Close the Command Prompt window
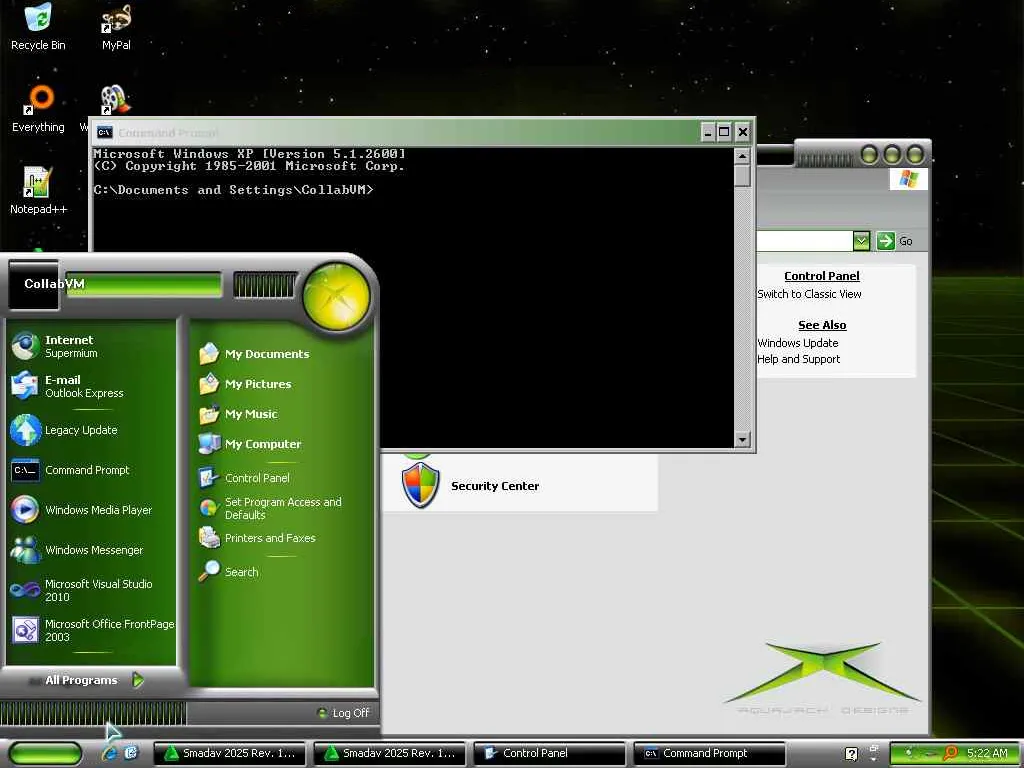This screenshot has width=1024, height=768. pos(743,132)
